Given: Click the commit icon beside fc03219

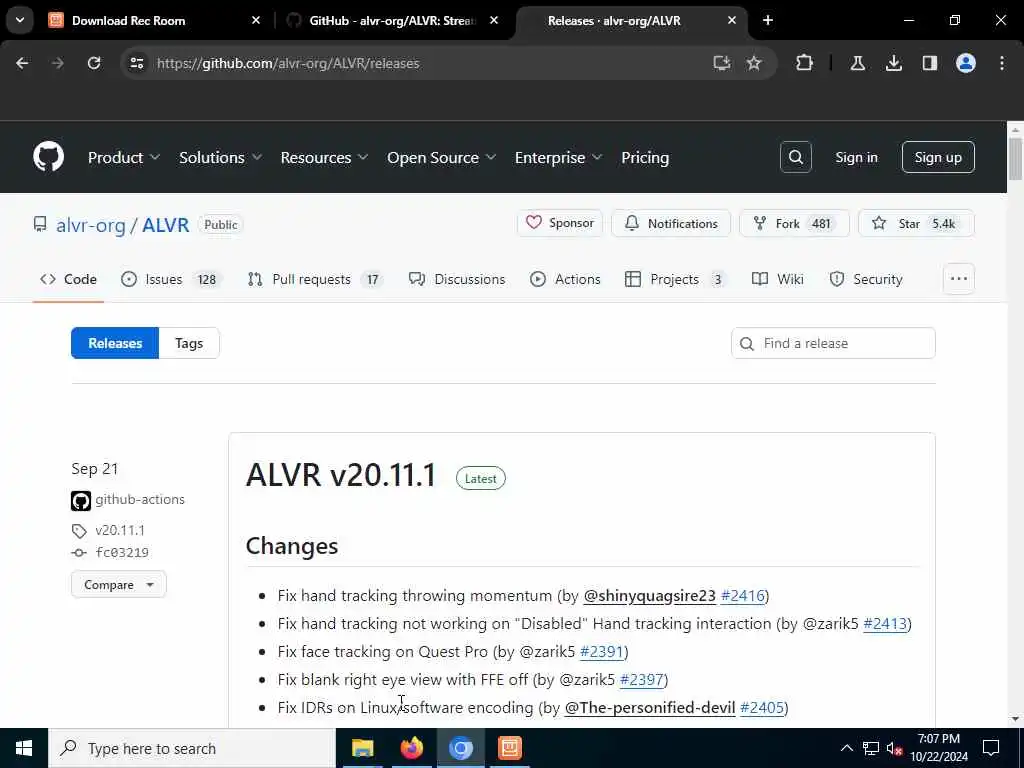Looking at the screenshot, I should pos(79,553).
